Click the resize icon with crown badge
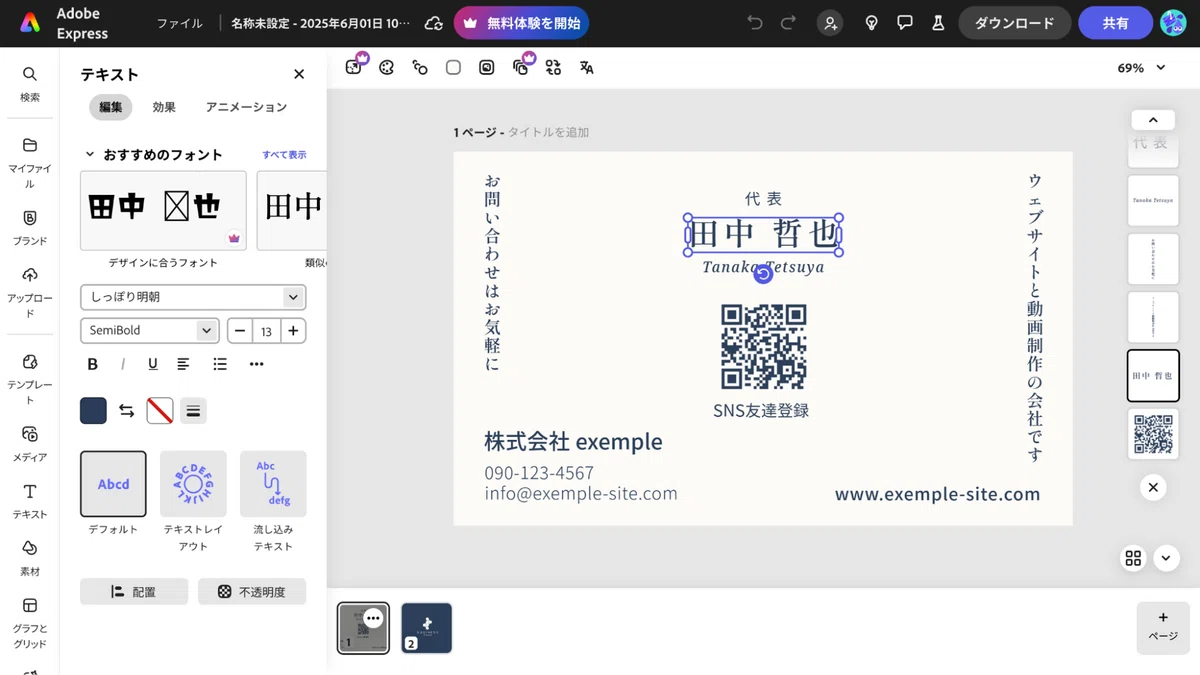Image resolution: width=1200 pixels, height=675 pixels. point(354,67)
